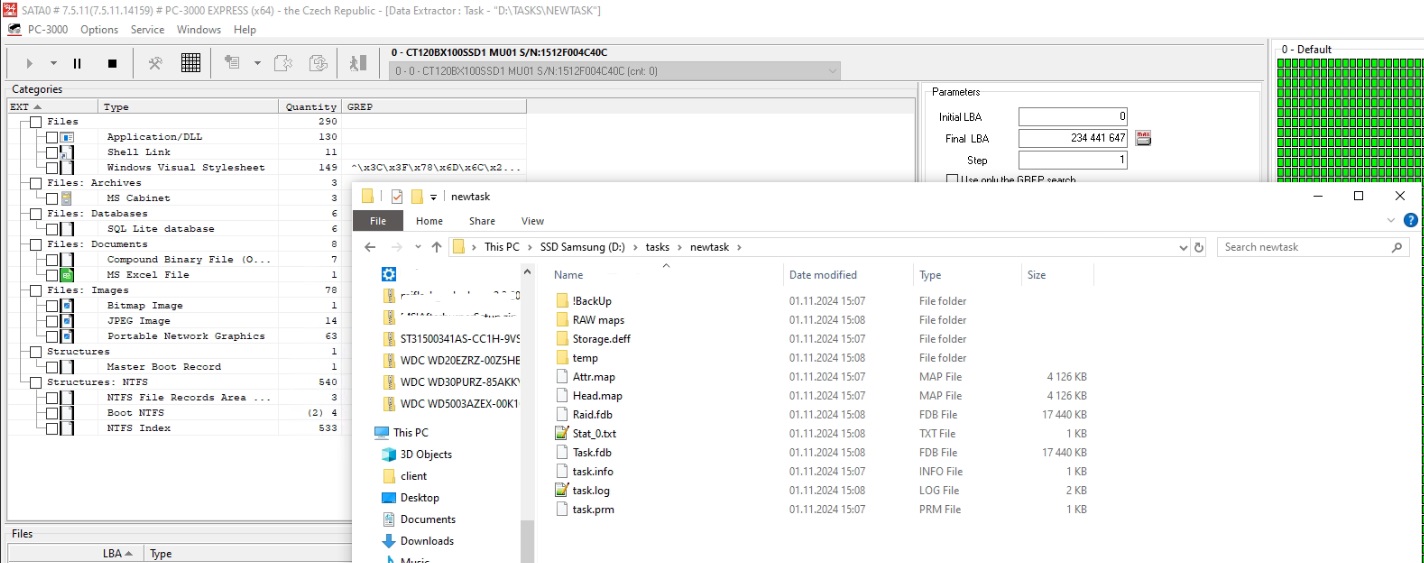
Task: Stop the task with the square button
Action: point(112,63)
